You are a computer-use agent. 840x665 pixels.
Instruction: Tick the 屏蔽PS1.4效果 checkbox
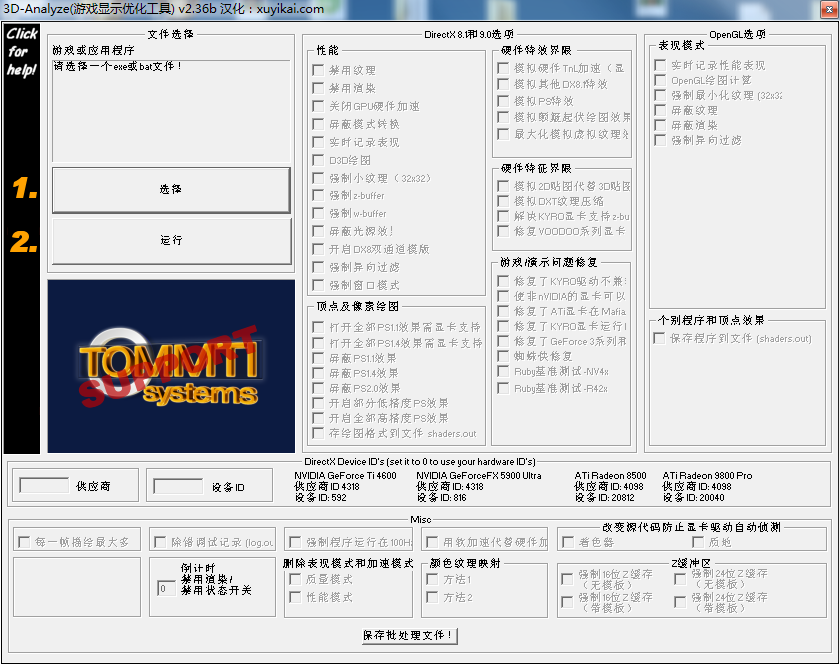[318, 373]
